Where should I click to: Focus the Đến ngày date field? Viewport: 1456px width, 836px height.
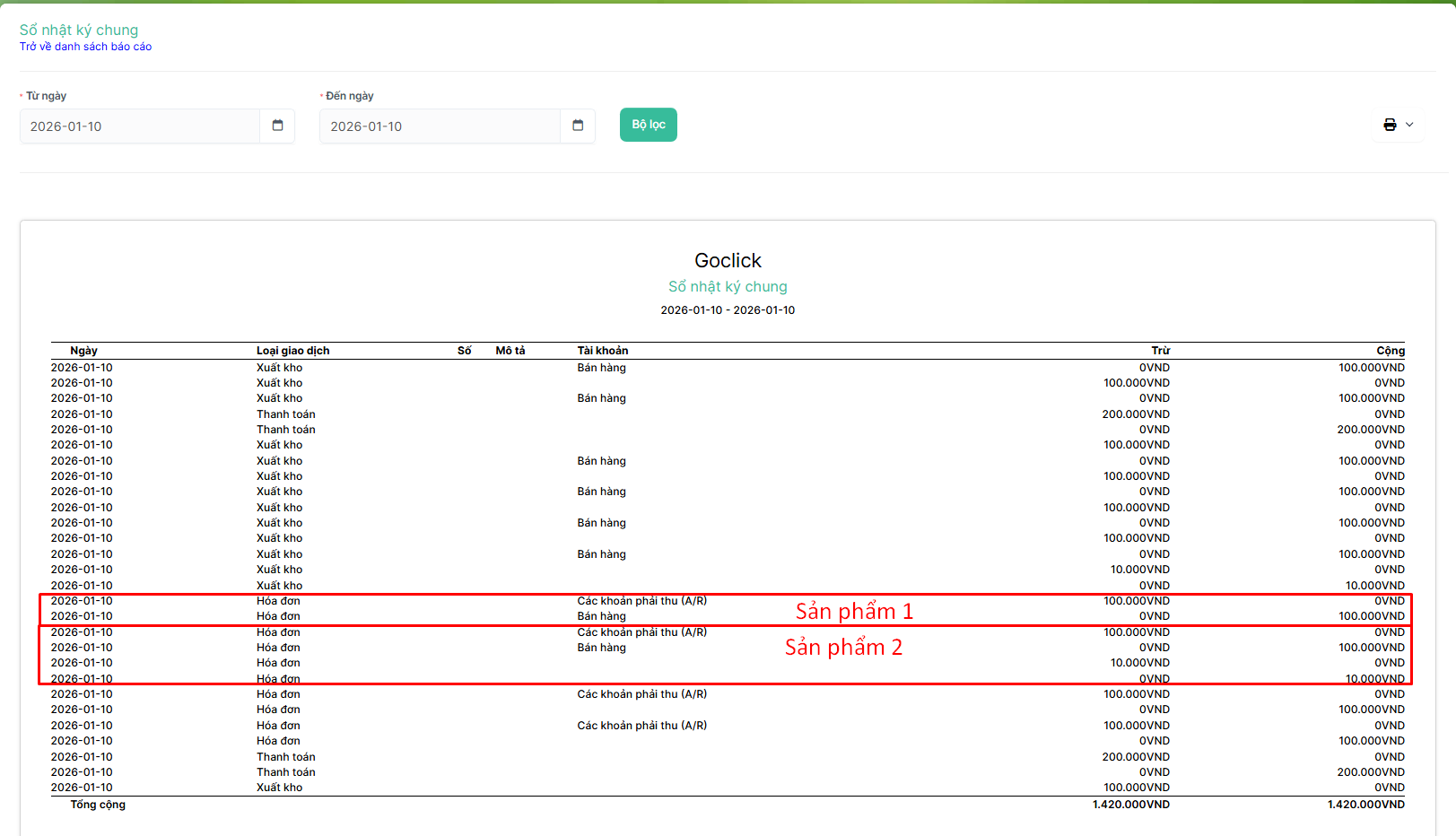440,126
